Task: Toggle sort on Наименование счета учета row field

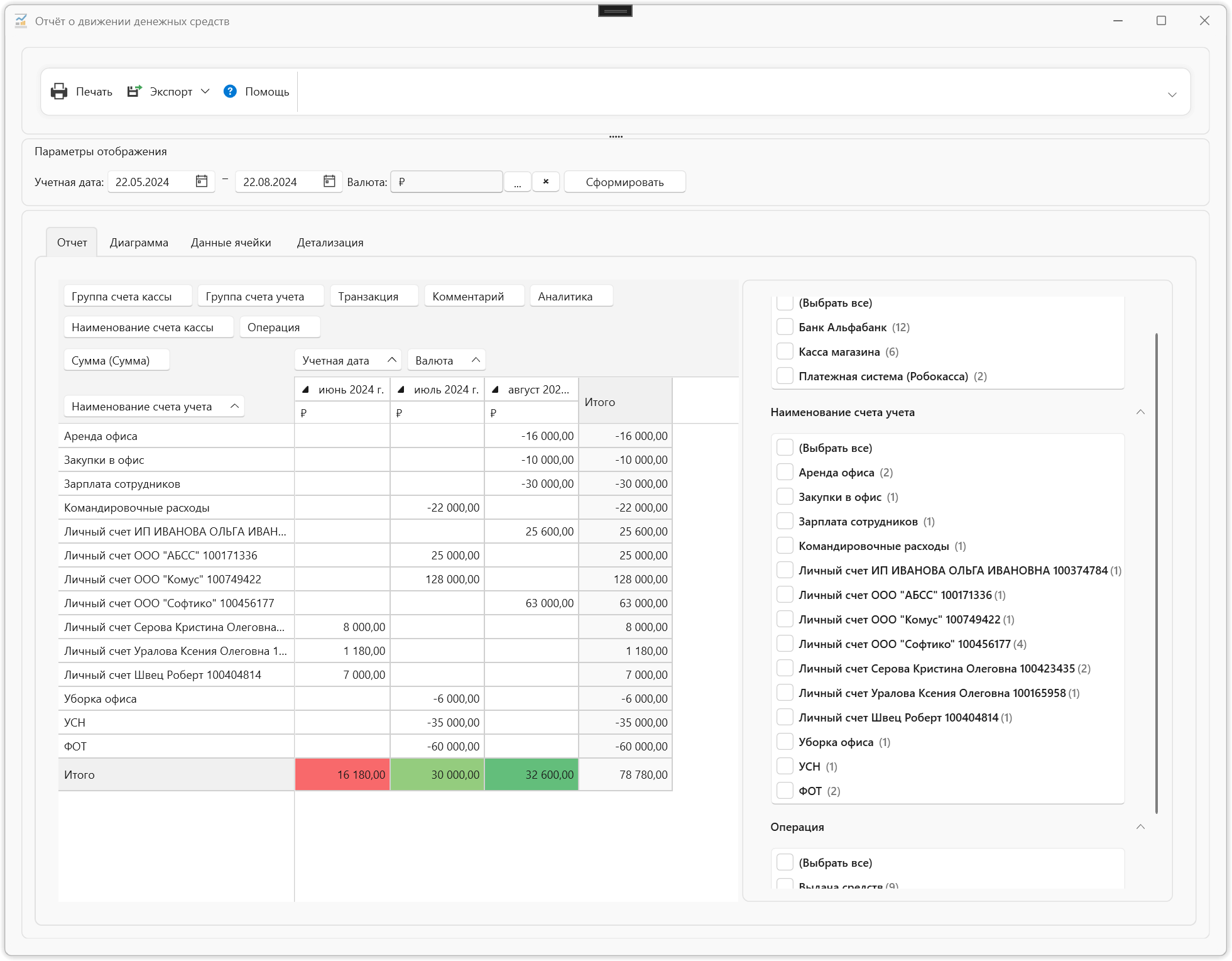Action: [x=154, y=407]
